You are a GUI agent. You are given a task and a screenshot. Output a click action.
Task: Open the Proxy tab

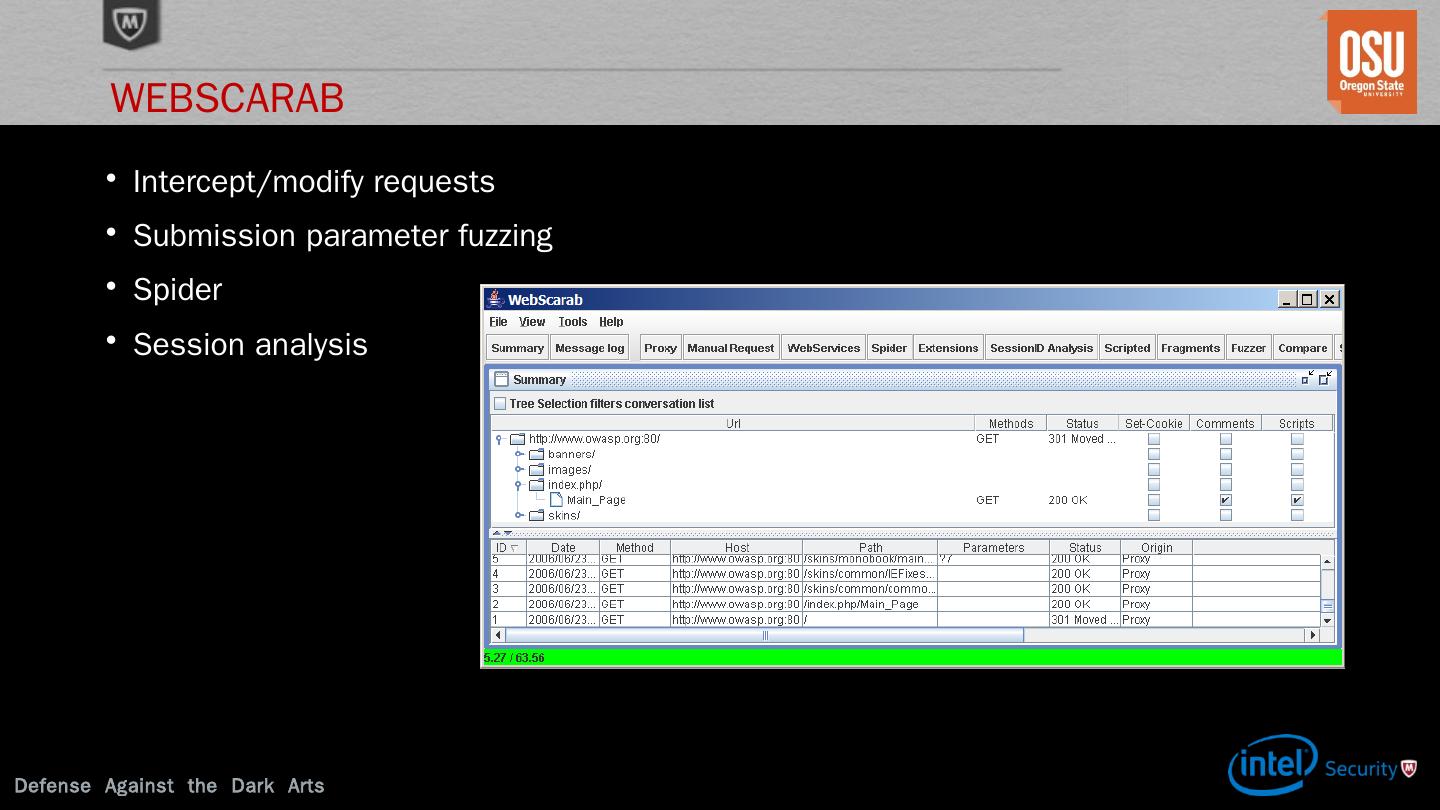click(661, 348)
